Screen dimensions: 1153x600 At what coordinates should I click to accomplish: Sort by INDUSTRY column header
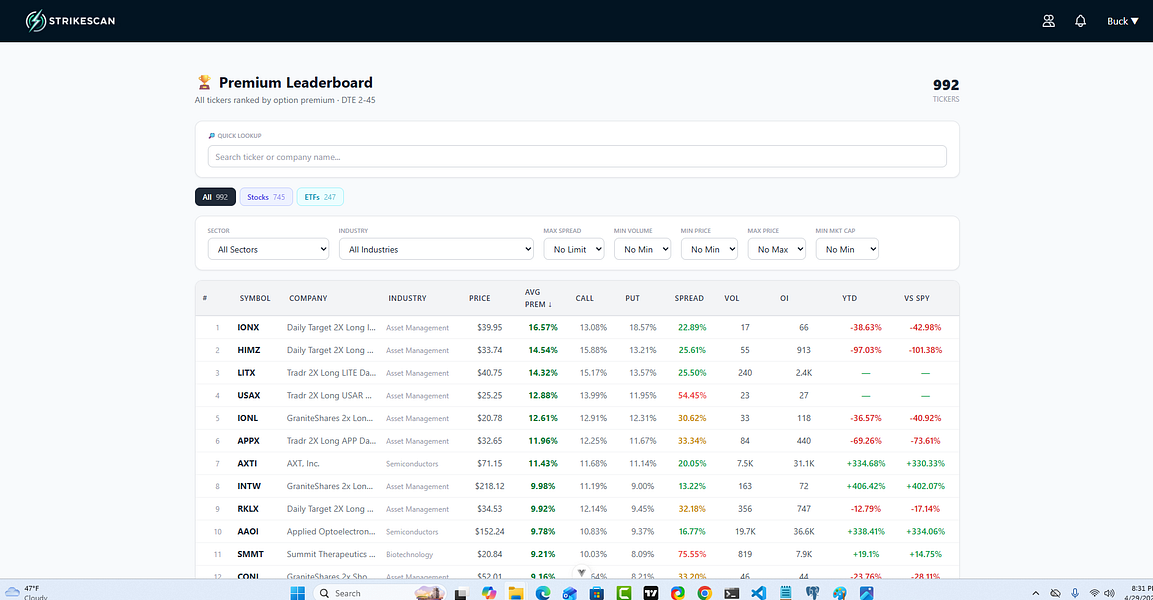click(407, 299)
